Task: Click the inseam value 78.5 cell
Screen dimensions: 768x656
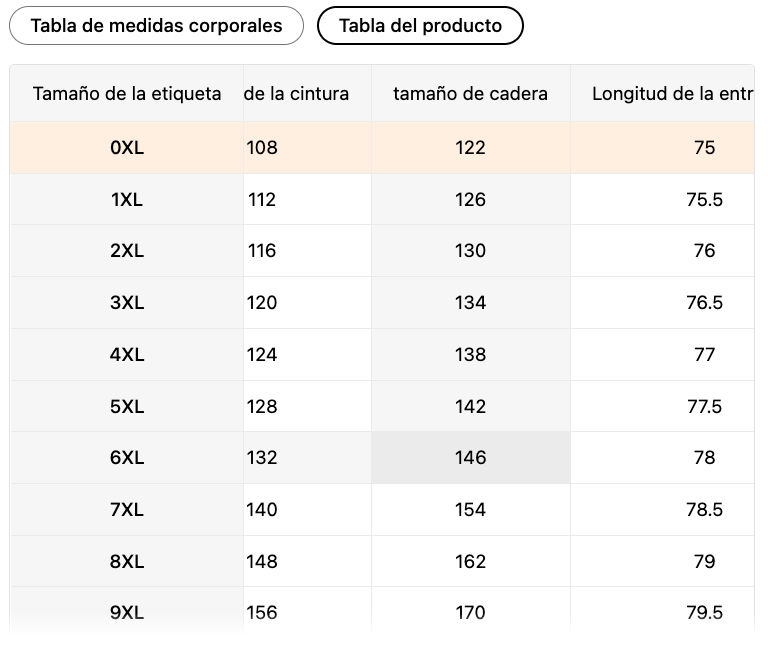Action: pyautogui.click(x=663, y=510)
